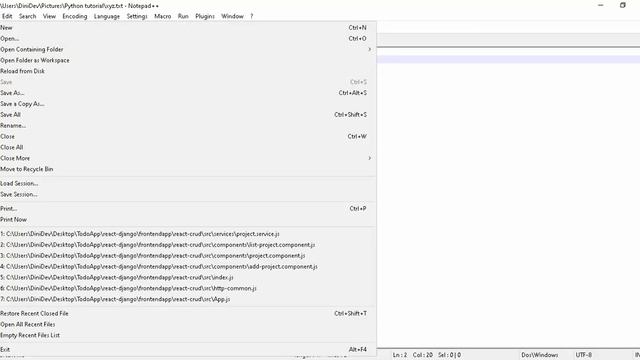Viewport: 640px width, 360px height.
Task: Select Open All Recent Files
Action: pyautogui.click(x=188, y=324)
